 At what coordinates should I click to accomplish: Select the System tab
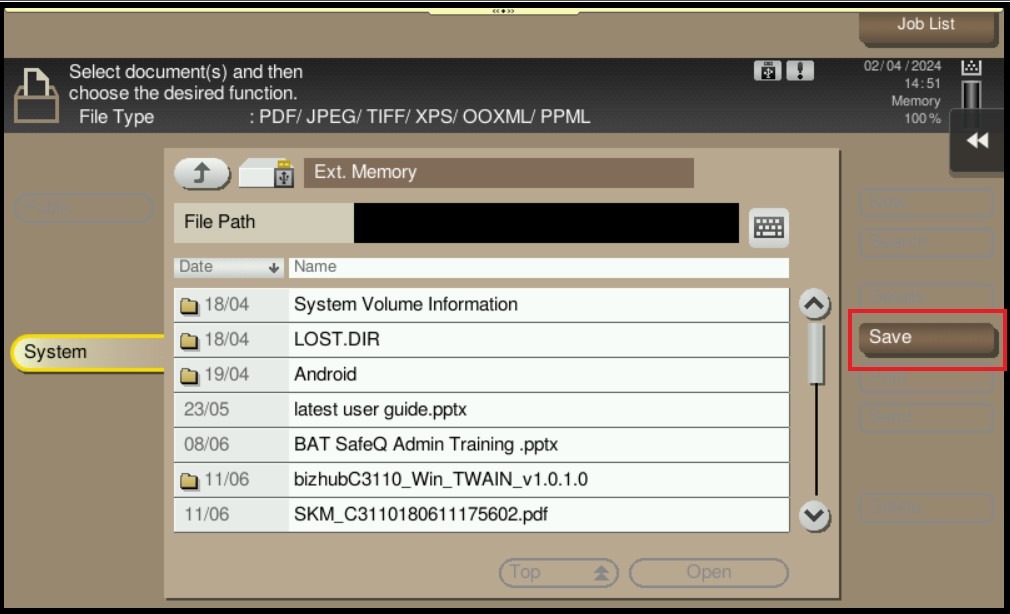[85, 352]
